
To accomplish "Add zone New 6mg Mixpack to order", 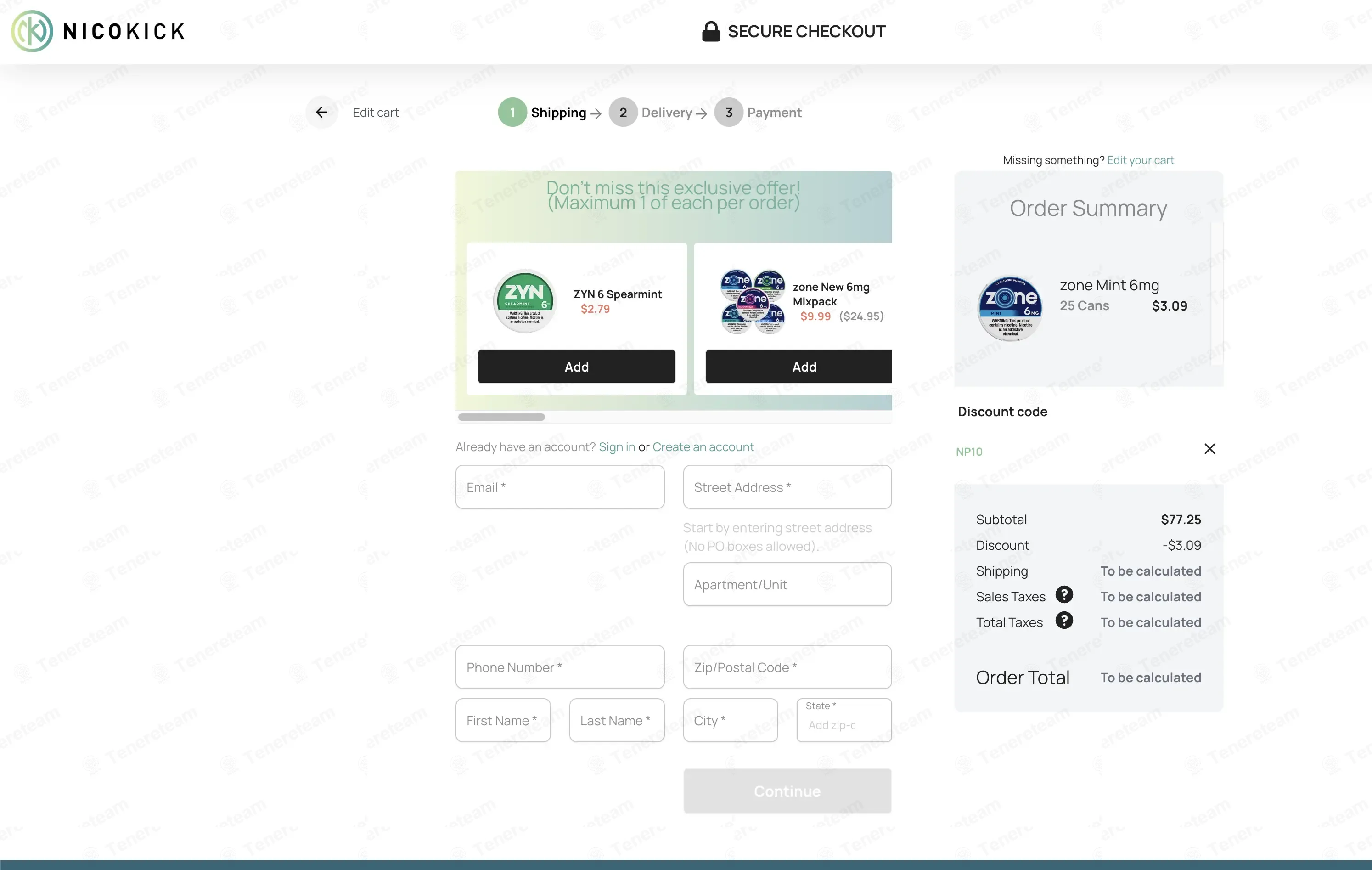I will point(799,367).
